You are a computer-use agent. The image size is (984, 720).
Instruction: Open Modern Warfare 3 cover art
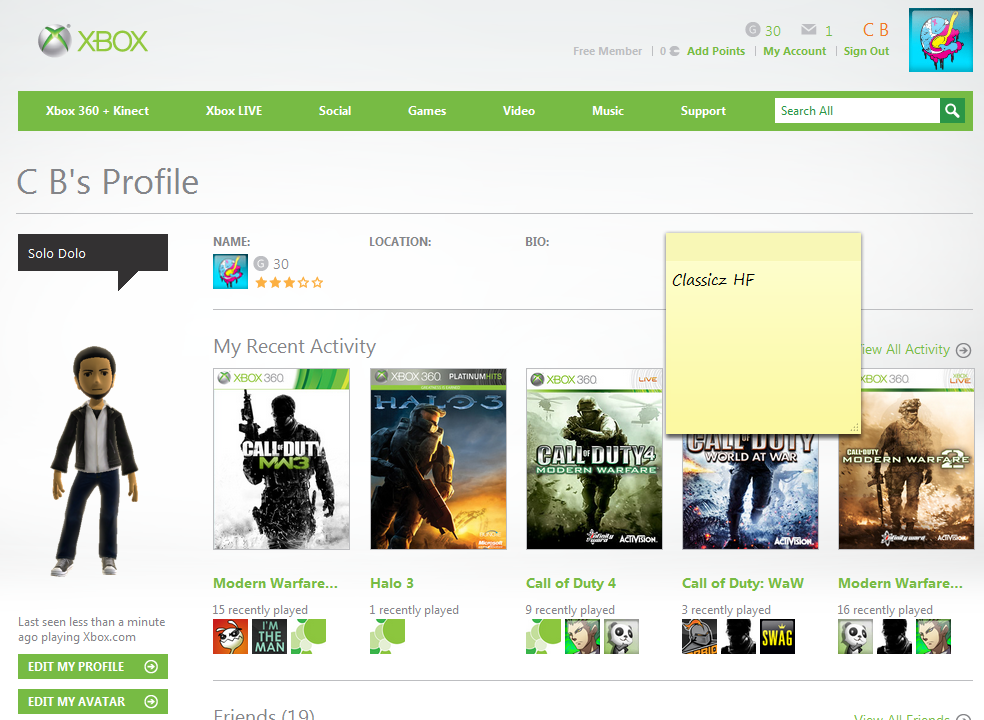pyautogui.click(x=281, y=459)
